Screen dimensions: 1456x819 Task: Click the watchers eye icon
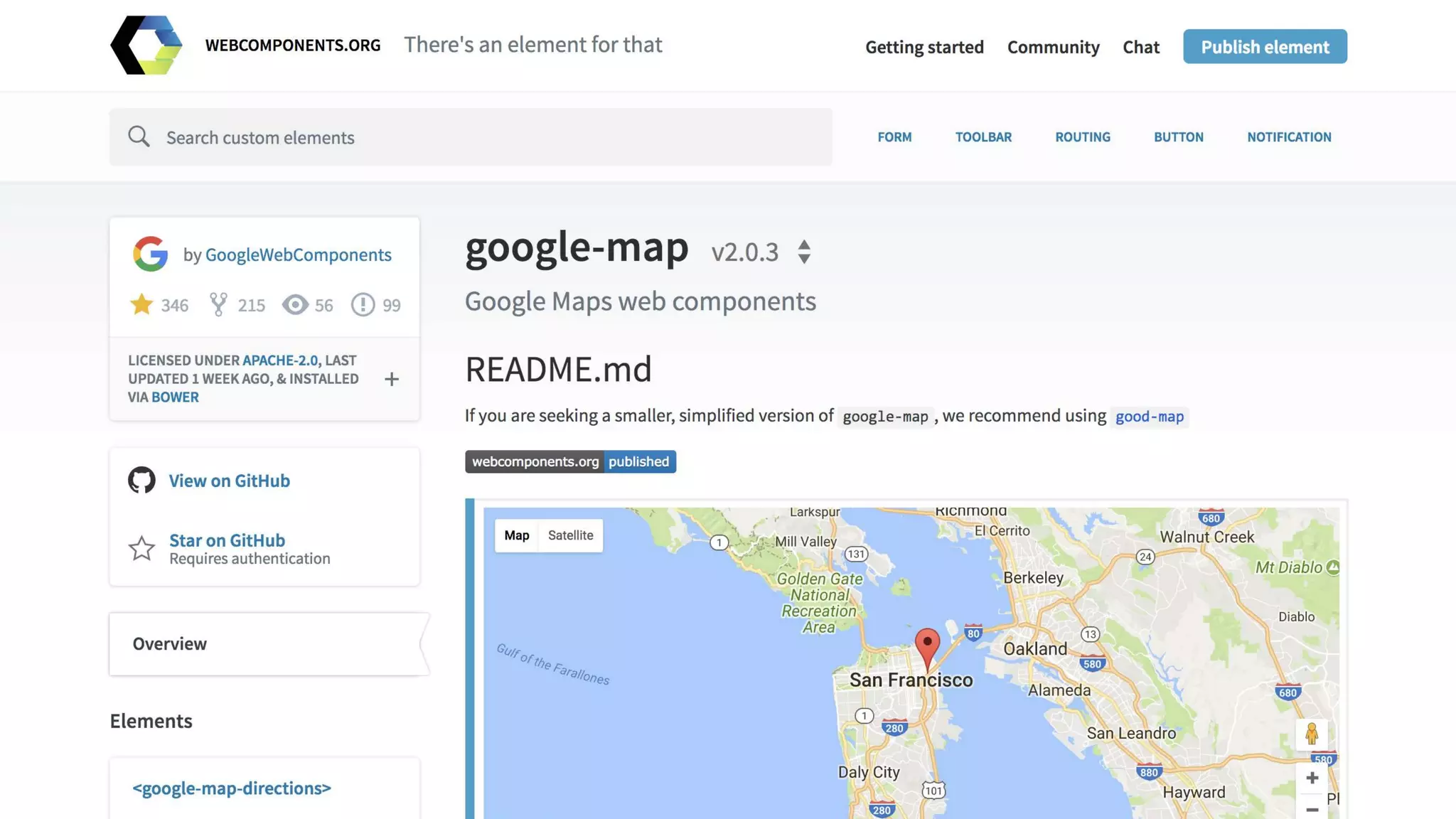(x=295, y=304)
